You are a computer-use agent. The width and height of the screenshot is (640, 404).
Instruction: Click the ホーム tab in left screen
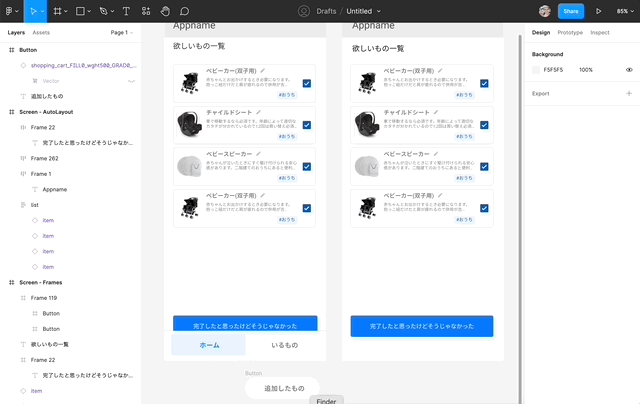[x=209, y=345]
